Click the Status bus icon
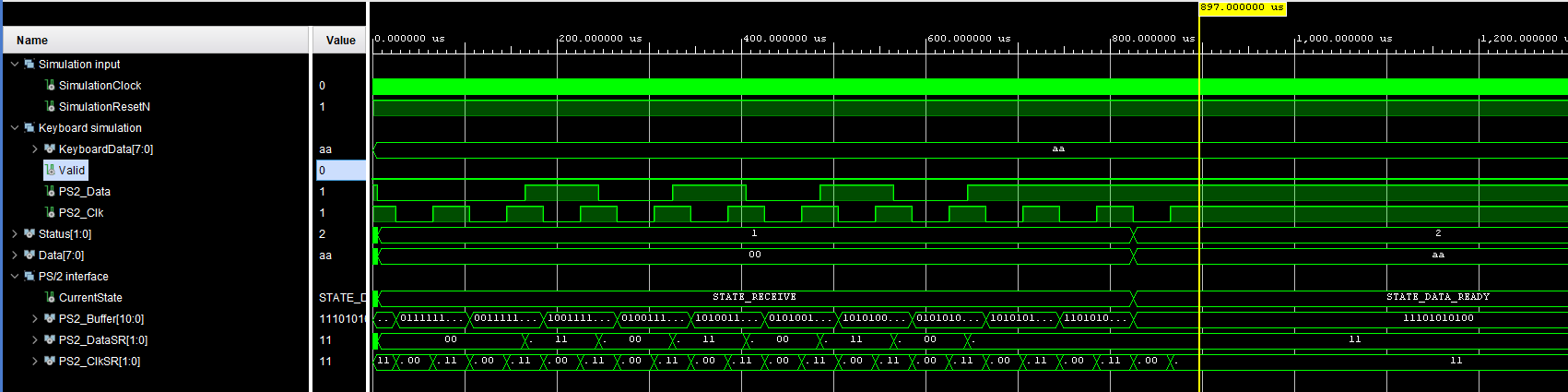Image resolution: width=1568 pixels, height=392 pixels. click(29, 233)
